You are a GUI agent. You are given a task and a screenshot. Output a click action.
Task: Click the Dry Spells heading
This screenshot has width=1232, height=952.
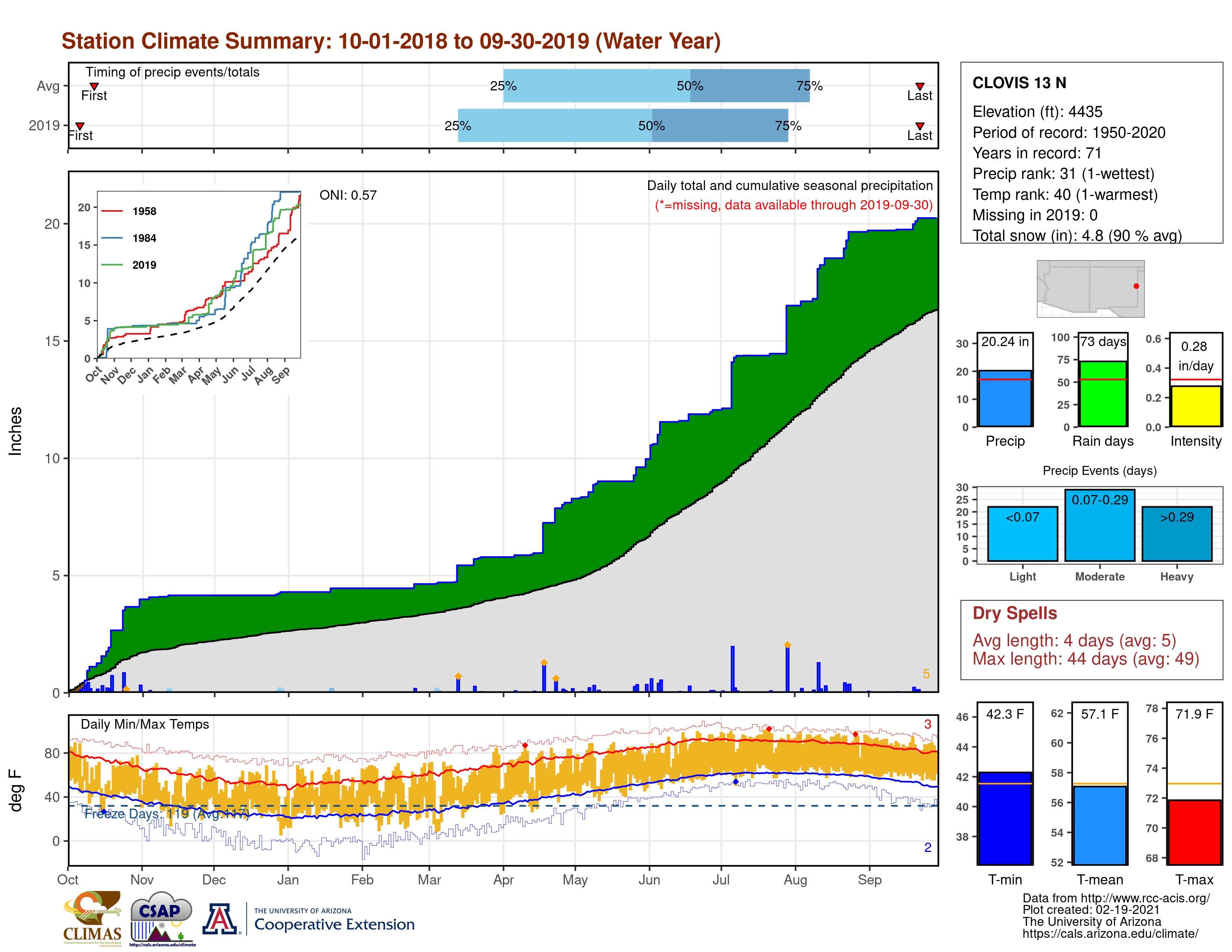coord(1014,613)
